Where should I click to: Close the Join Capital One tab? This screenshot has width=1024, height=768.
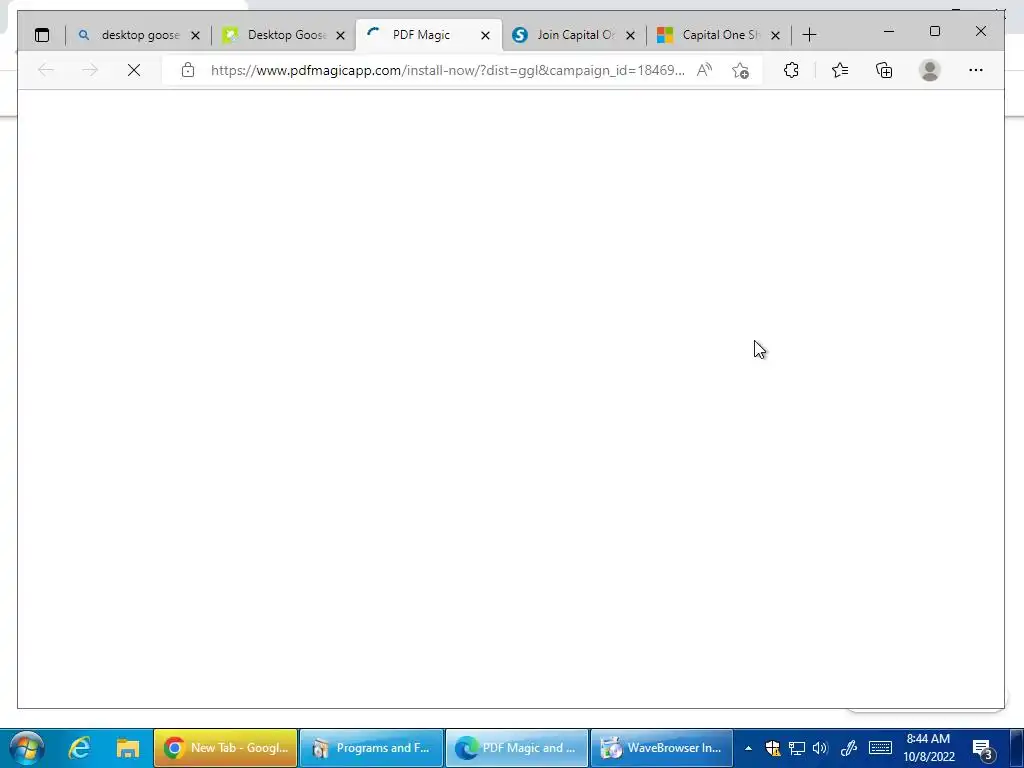630,36
